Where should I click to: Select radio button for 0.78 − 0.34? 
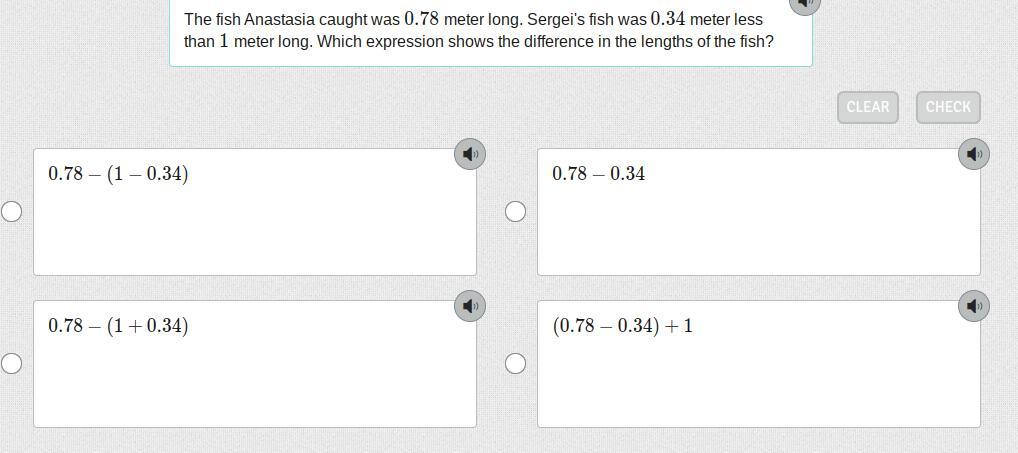click(x=515, y=211)
